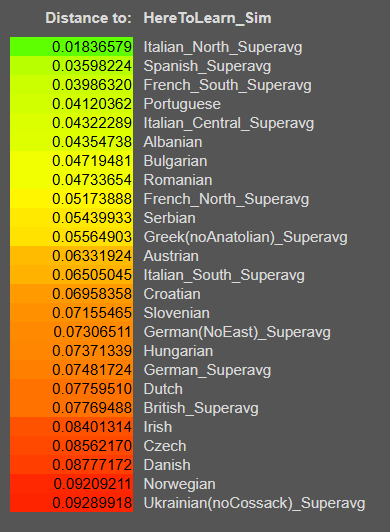Select the Dutch population label
The height and width of the screenshot is (532, 390).
click(x=163, y=389)
